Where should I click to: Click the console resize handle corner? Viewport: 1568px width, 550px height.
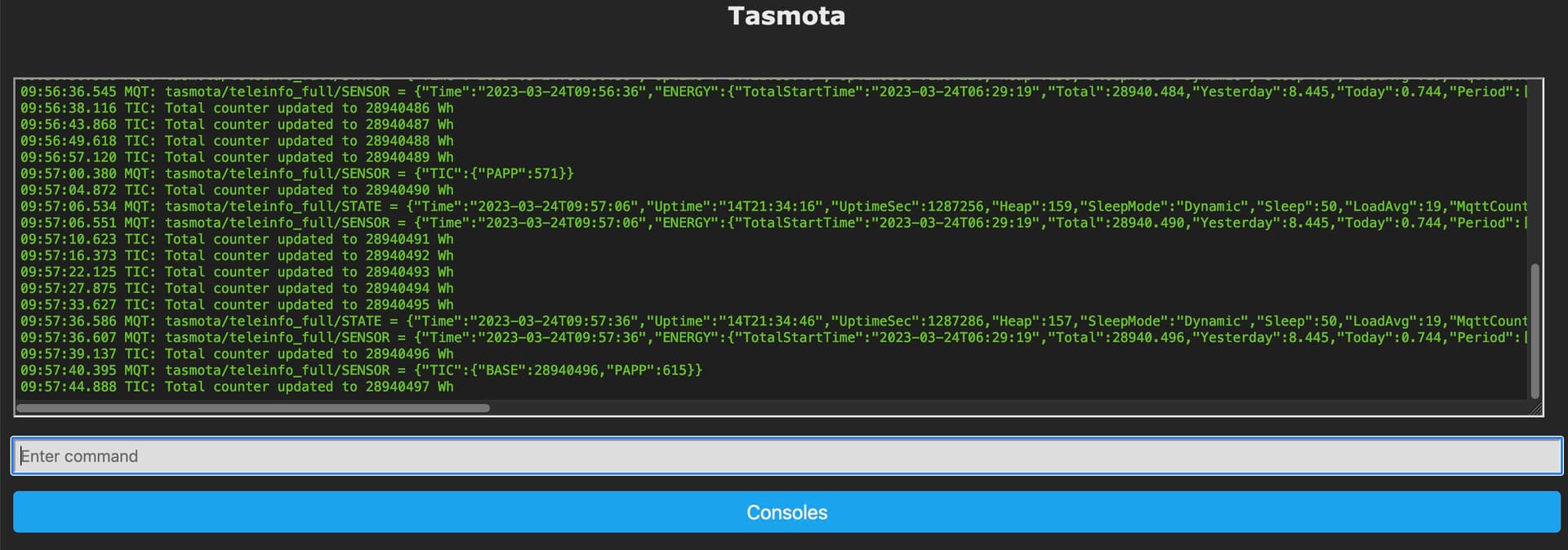tap(1535, 408)
